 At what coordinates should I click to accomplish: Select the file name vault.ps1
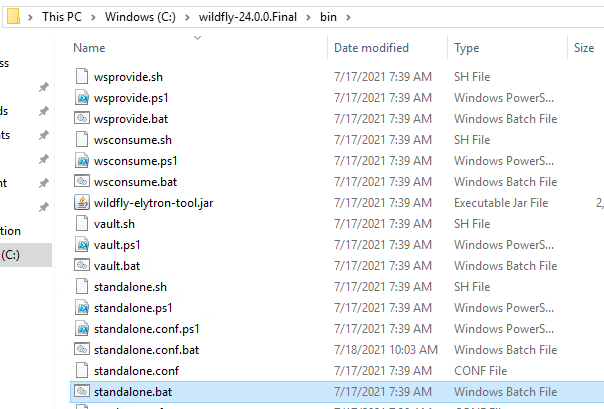[117, 245]
